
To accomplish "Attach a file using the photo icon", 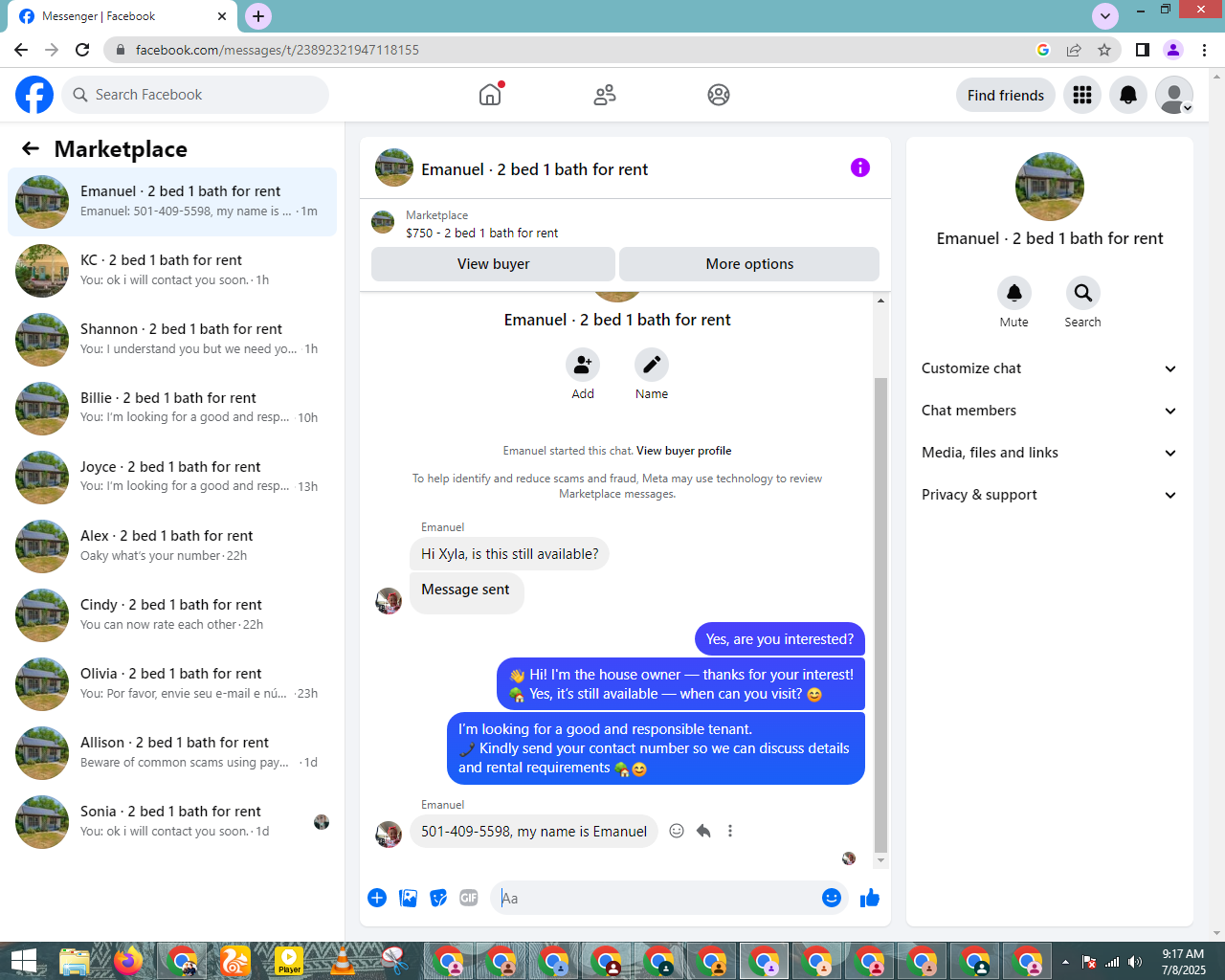I will click(408, 898).
